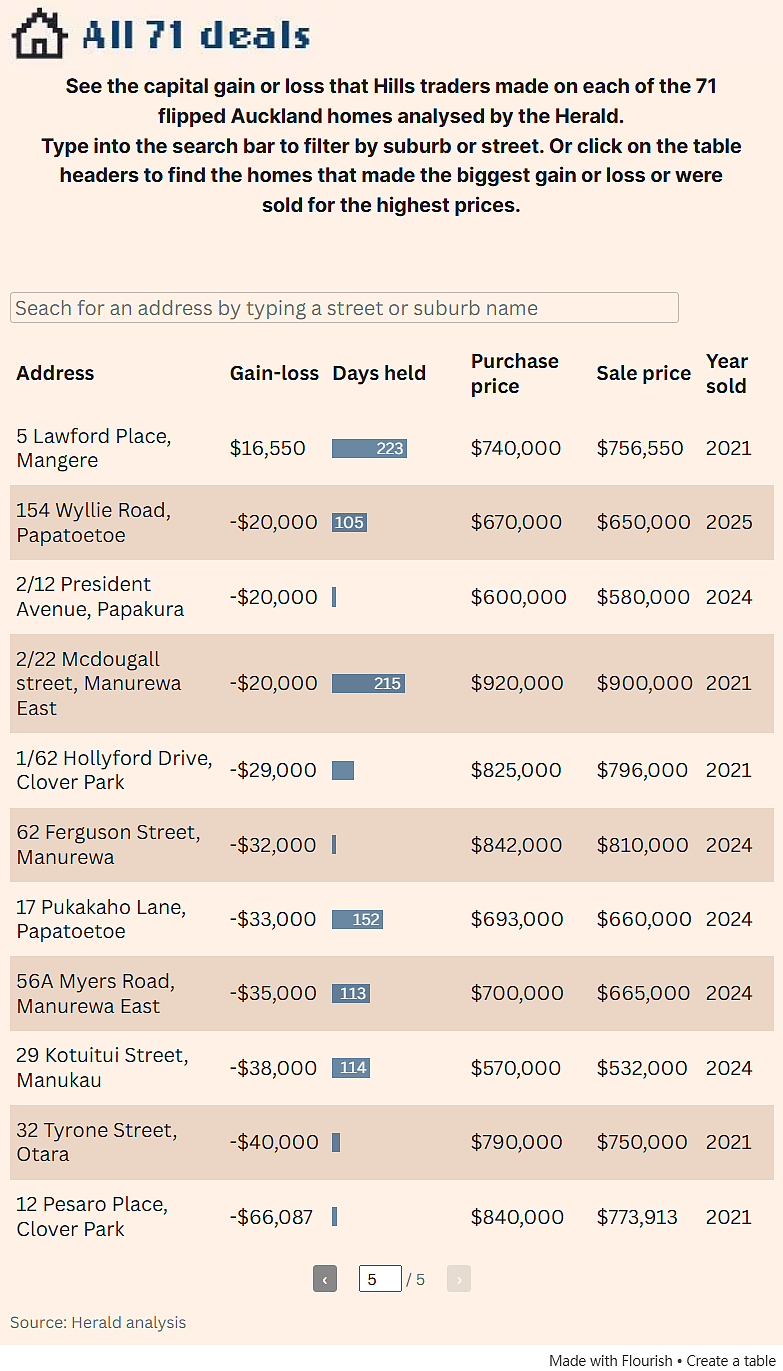Click the address search bar
The image size is (783, 1371).
coord(344,307)
